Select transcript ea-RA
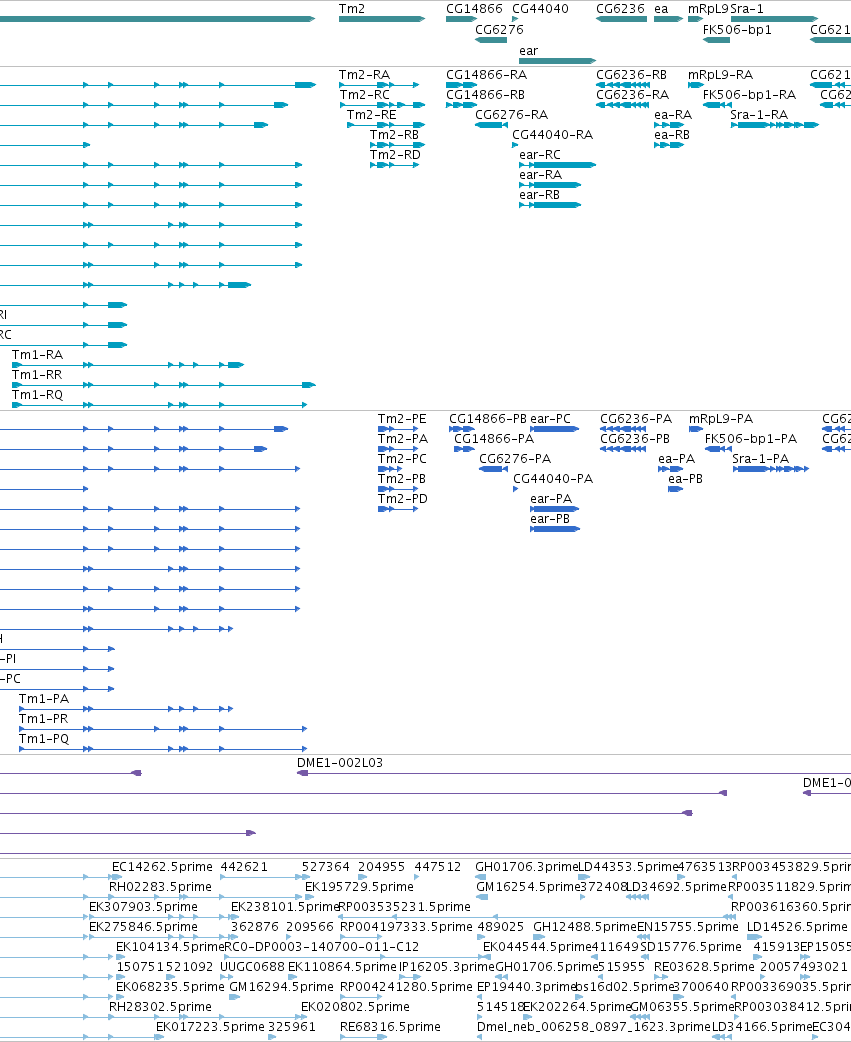Screen dimensions: 851x1042 point(669,125)
